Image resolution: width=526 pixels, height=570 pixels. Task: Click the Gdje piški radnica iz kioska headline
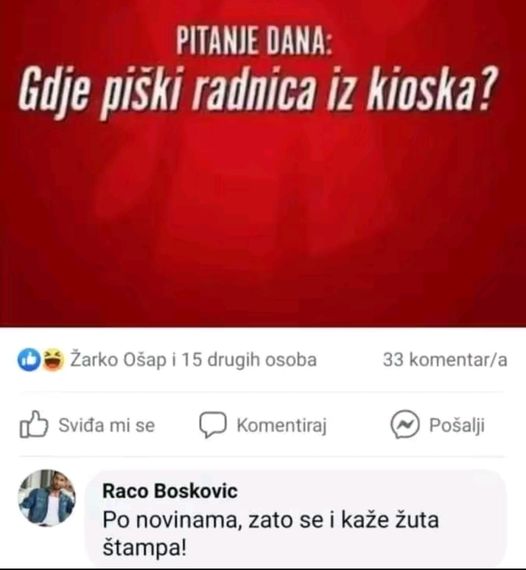(257, 91)
